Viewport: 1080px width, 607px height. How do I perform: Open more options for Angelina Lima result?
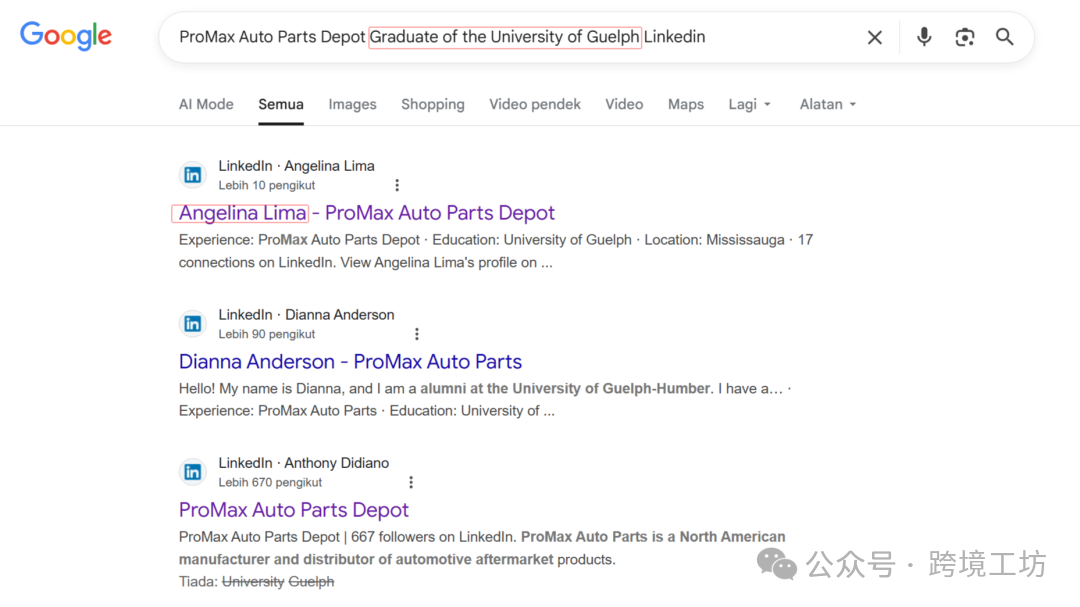click(x=397, y=185)
